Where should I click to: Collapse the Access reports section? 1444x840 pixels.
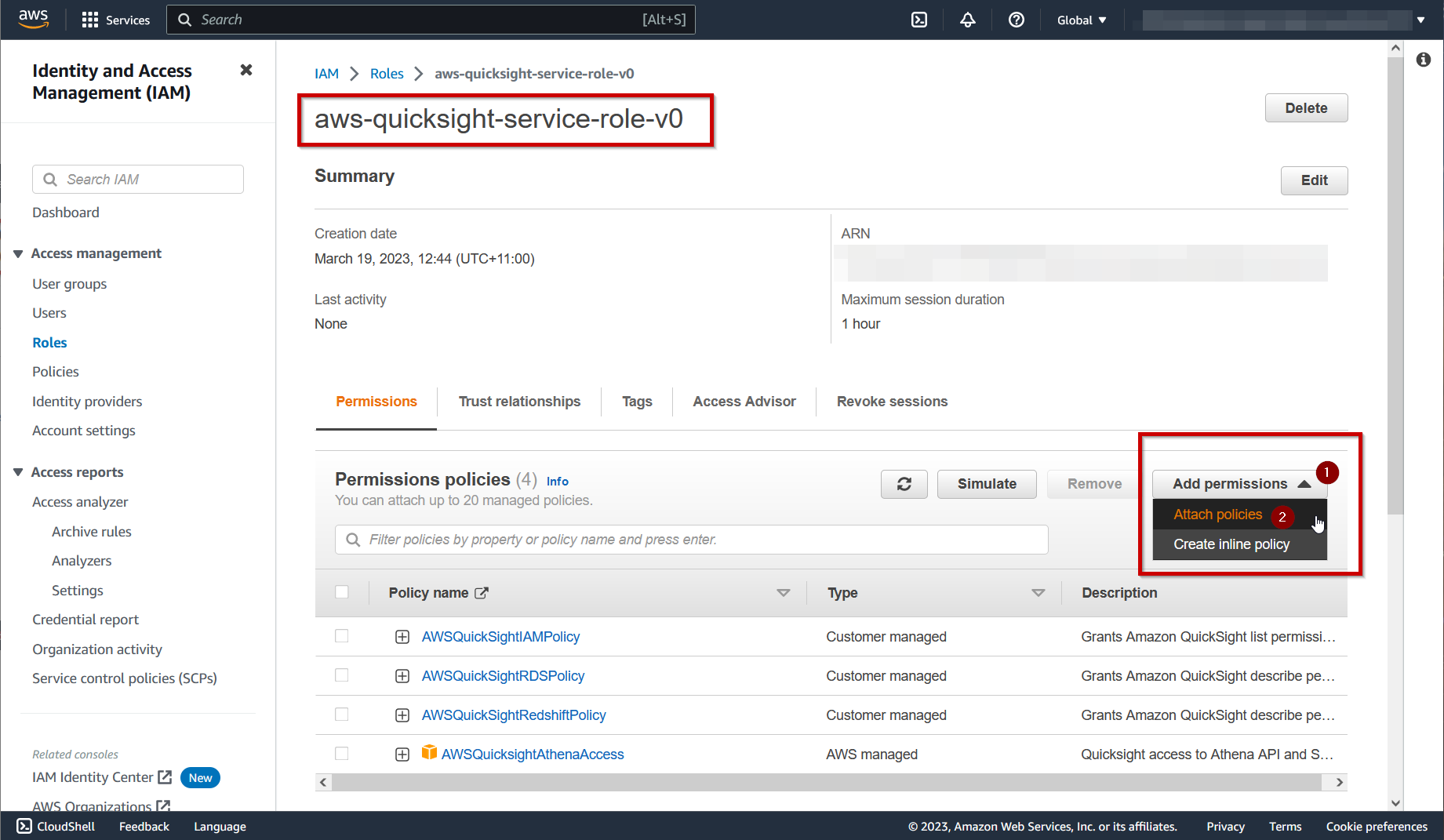tap(18, 472)
